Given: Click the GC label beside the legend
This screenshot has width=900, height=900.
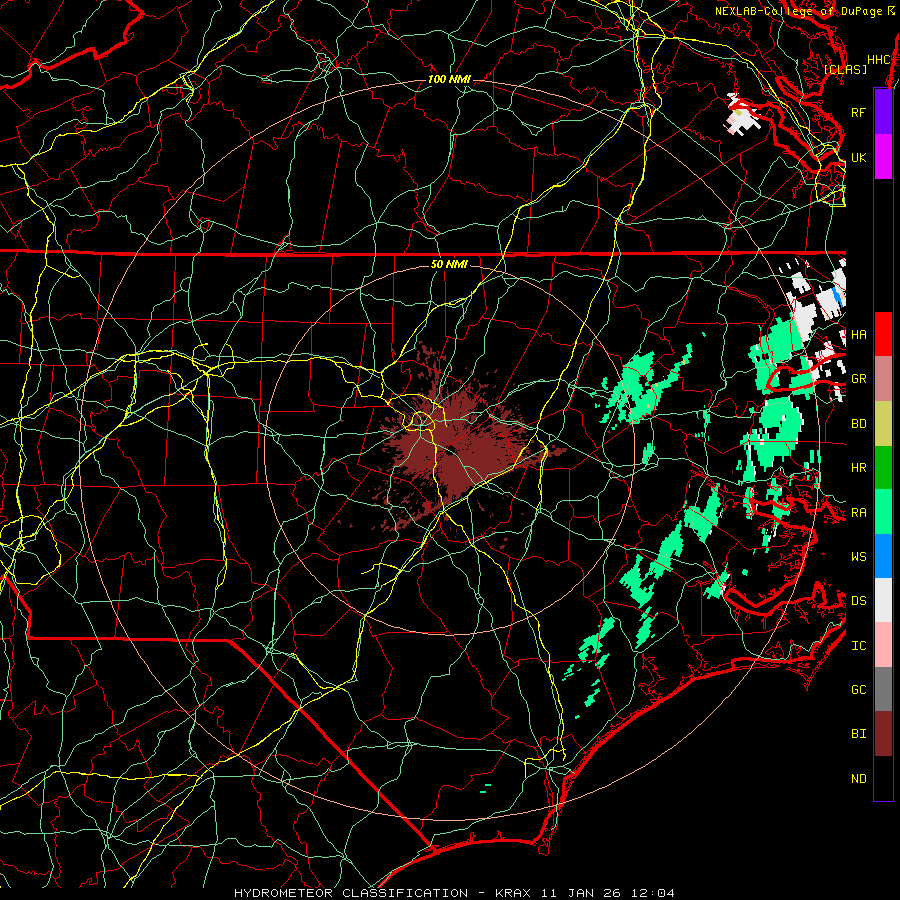Looking at the screenshot, I should [858, 690].
